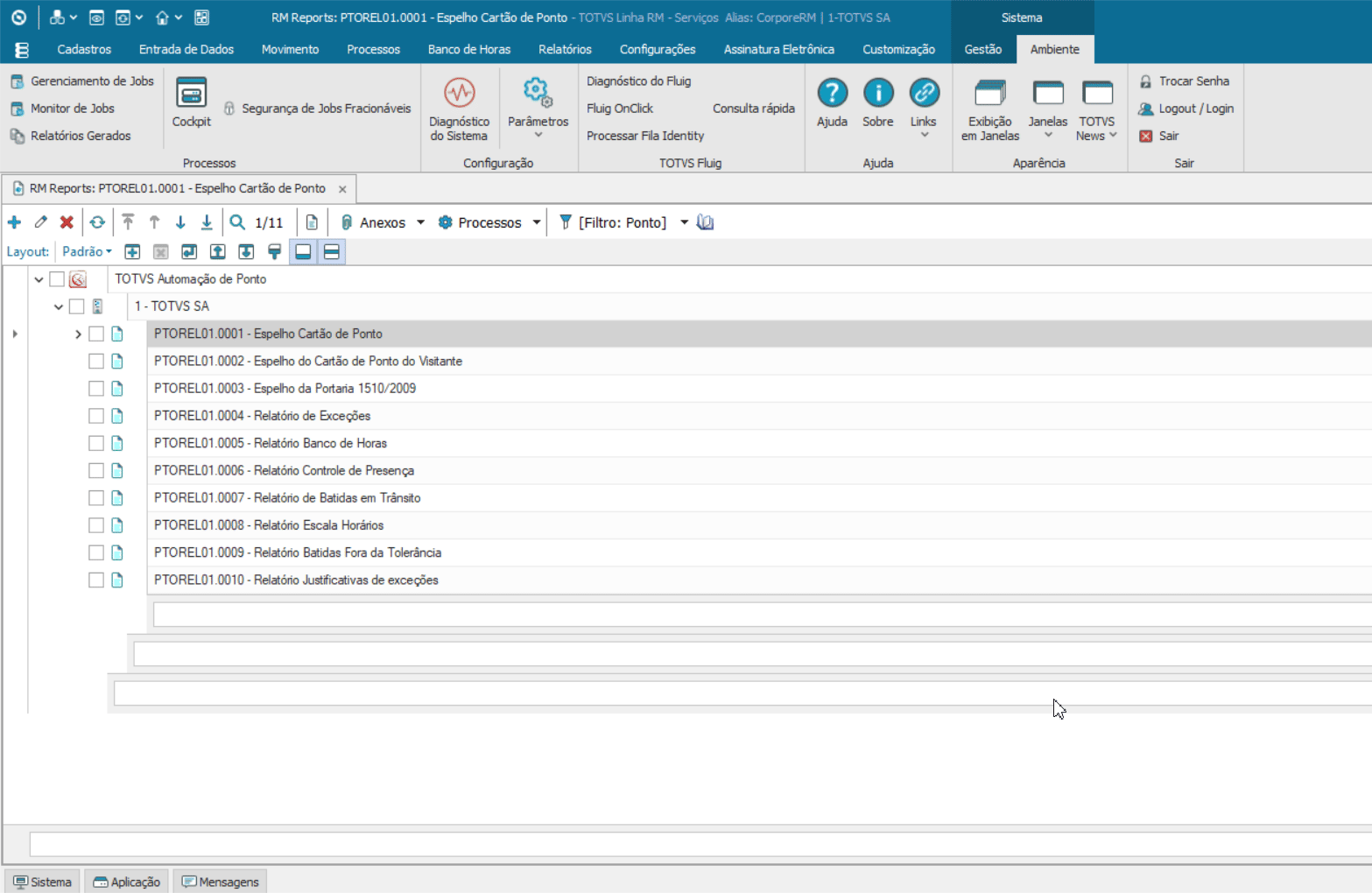Check PTOREL01.0005 Banco de Horas checkbox

(96, 443)
